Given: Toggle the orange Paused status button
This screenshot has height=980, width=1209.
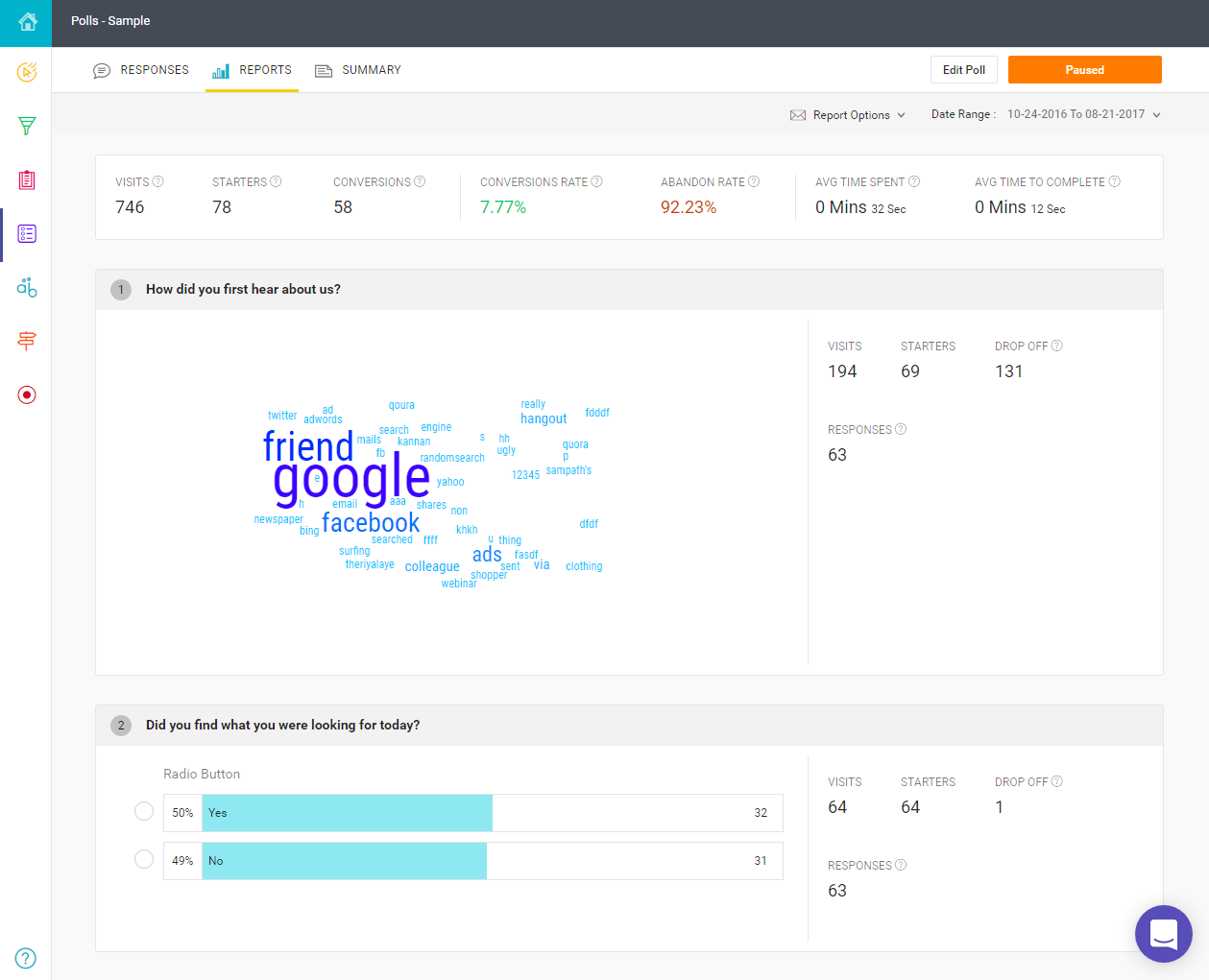Looking at the screenshot, I should tap(1084, 70).
